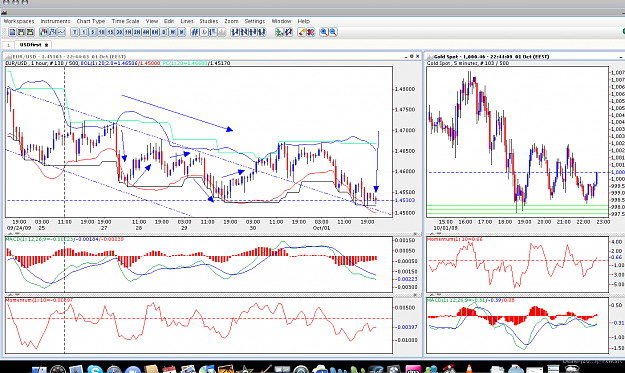Click second chart scroll bars icon
Screen dimensions: 625x373
[x=244, y=32]
